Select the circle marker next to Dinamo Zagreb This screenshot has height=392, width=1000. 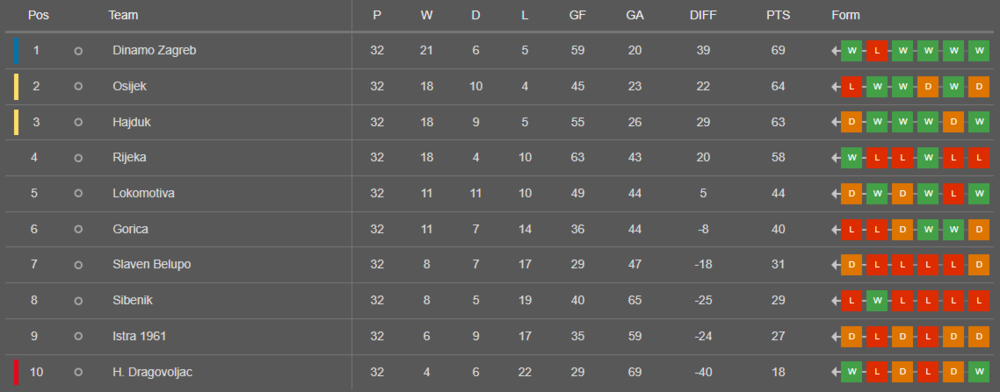(x=78, y=51)
